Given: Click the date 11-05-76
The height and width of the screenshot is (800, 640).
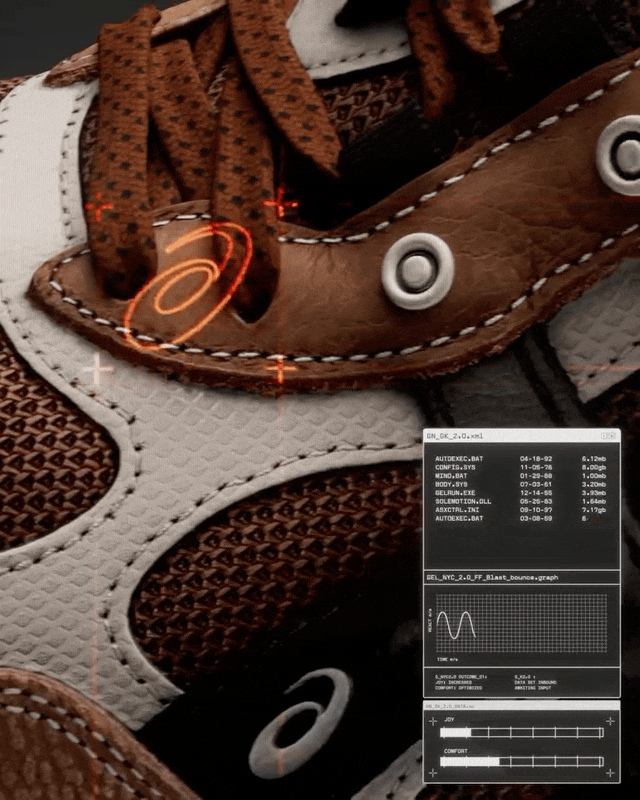Looking at the screenshot, I should point(536,467).
